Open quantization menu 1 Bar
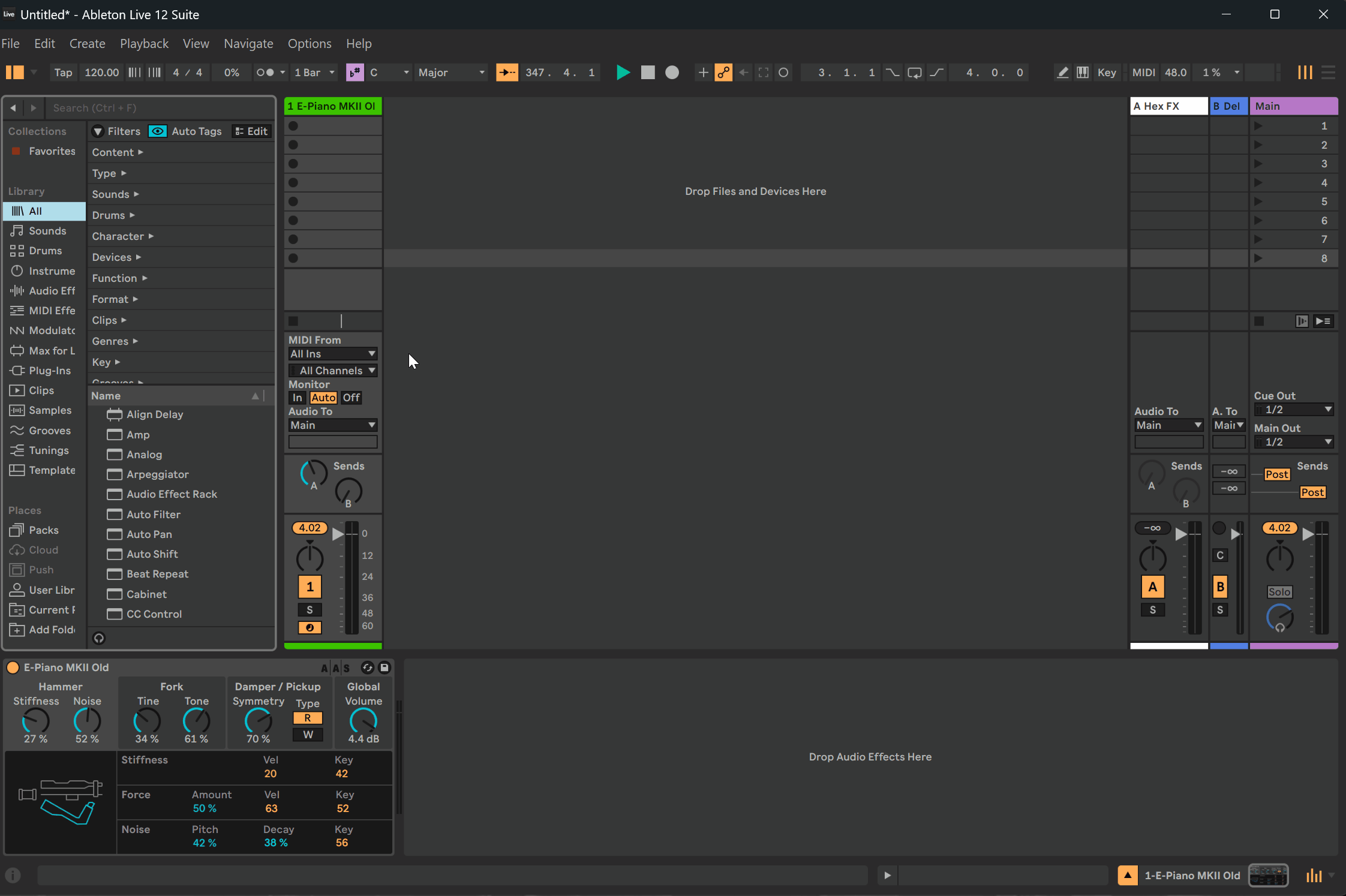Viewport: 1346px width, 896px height. pos(314,73)
